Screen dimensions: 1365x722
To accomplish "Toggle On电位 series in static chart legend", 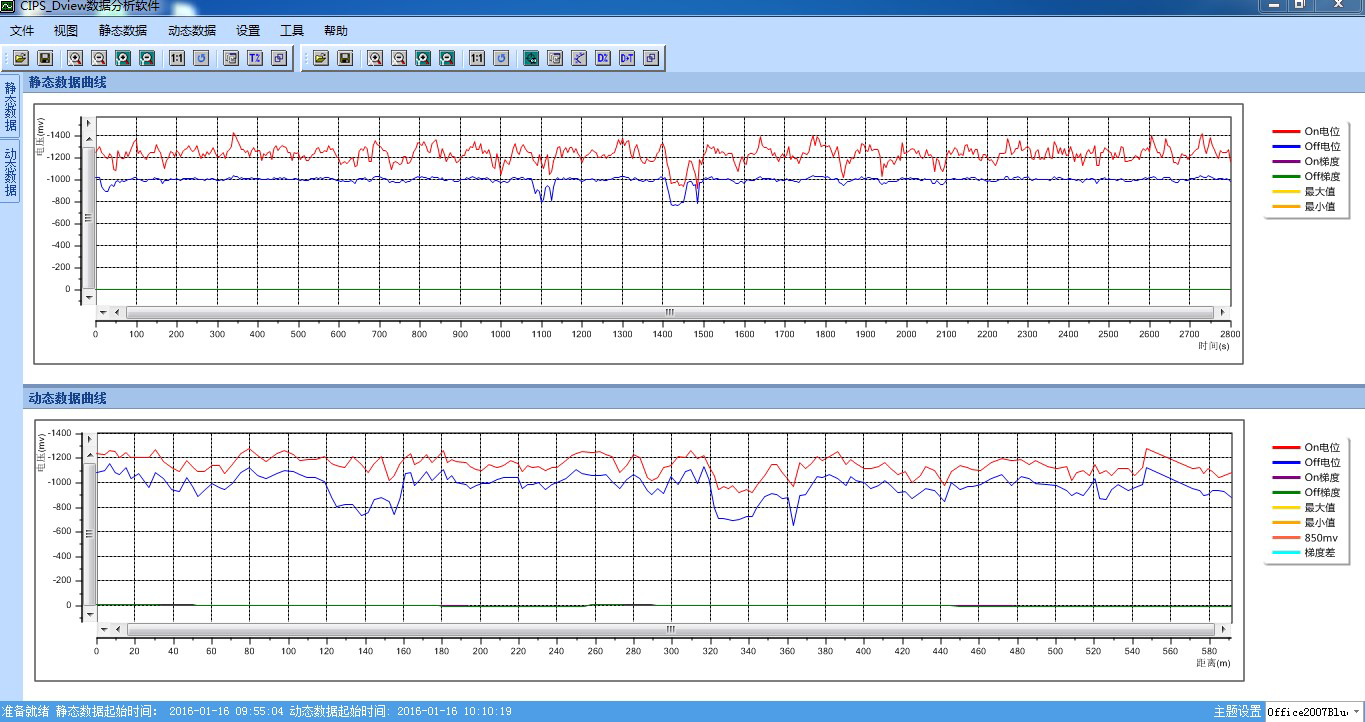I will [1305, 131].
